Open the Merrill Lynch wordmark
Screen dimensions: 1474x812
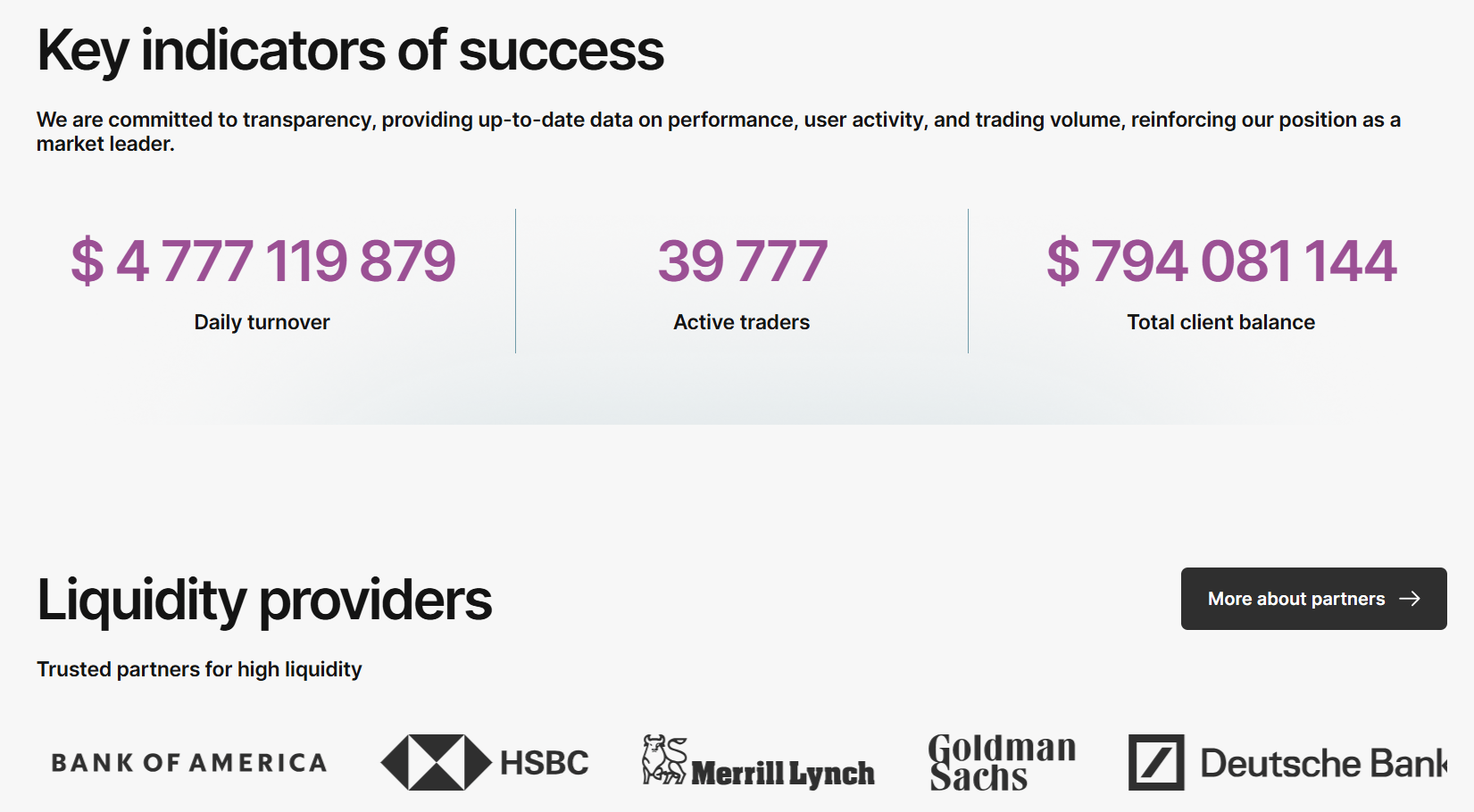tap(783, 774)
